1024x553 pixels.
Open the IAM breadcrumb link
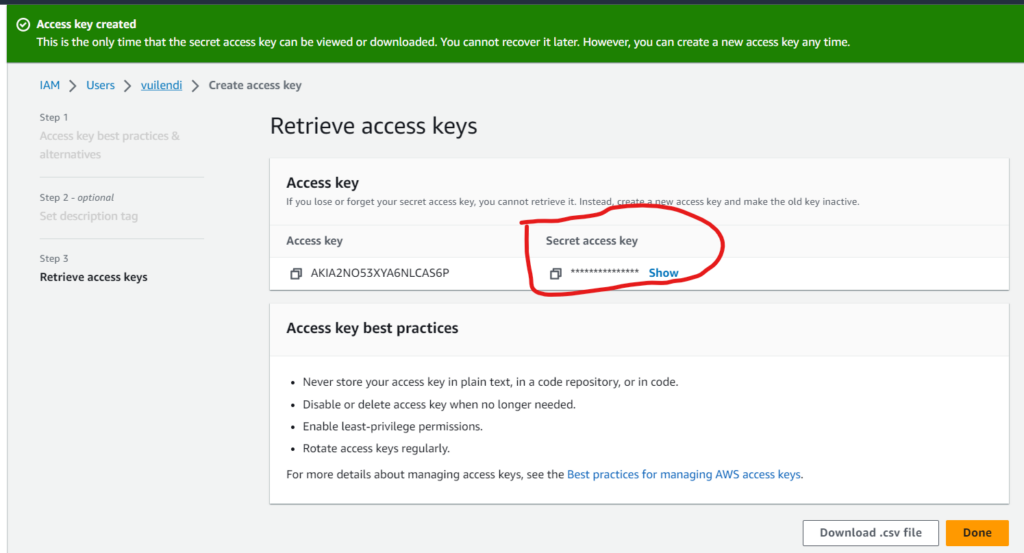[x=50, y=86]
